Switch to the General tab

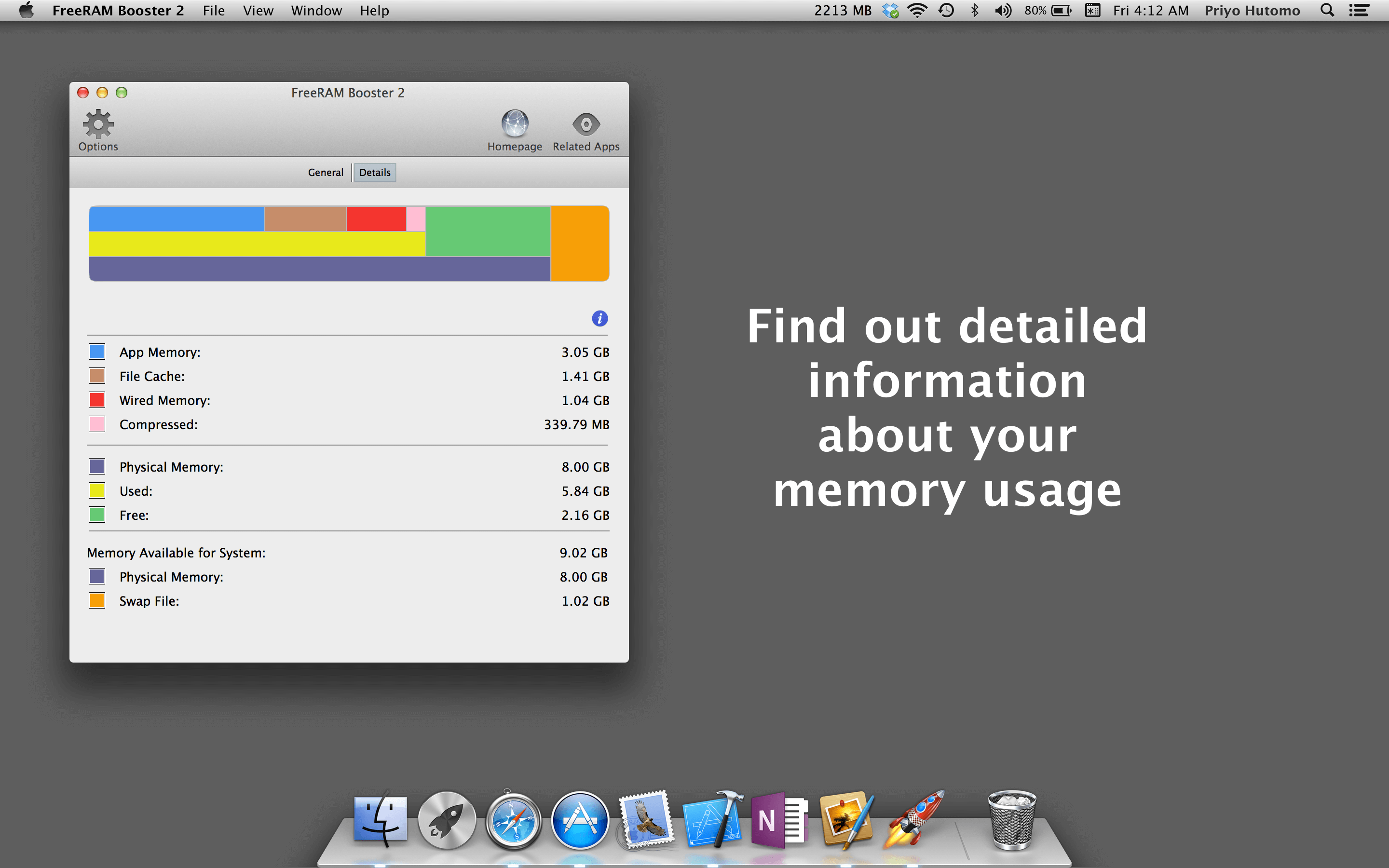point(326,172)
